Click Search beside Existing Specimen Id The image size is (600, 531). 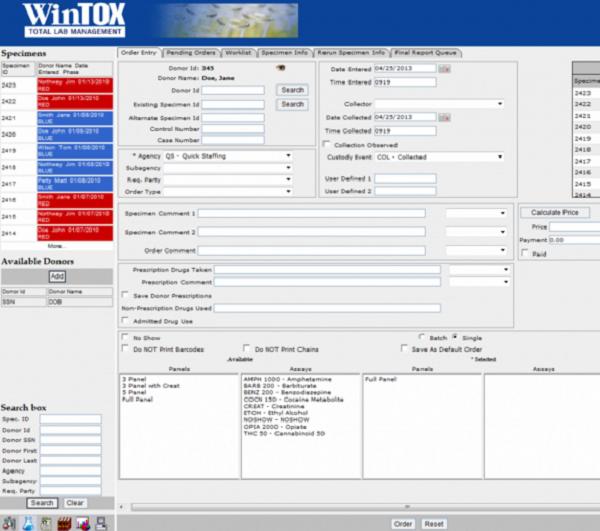[x=293, y=104]
